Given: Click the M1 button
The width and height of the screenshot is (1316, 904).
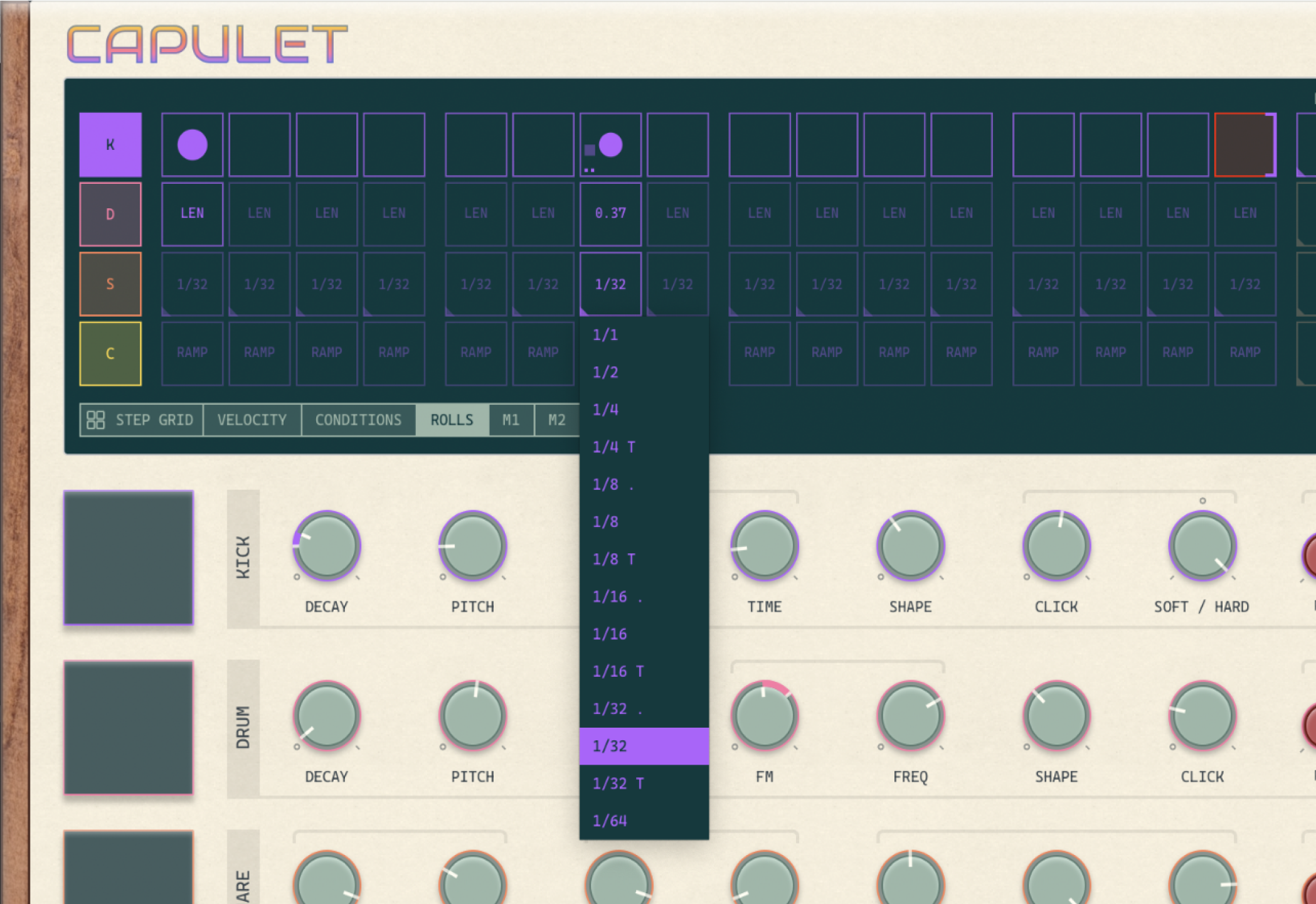Looking at the screenshot, I should (x=511, y=420).
